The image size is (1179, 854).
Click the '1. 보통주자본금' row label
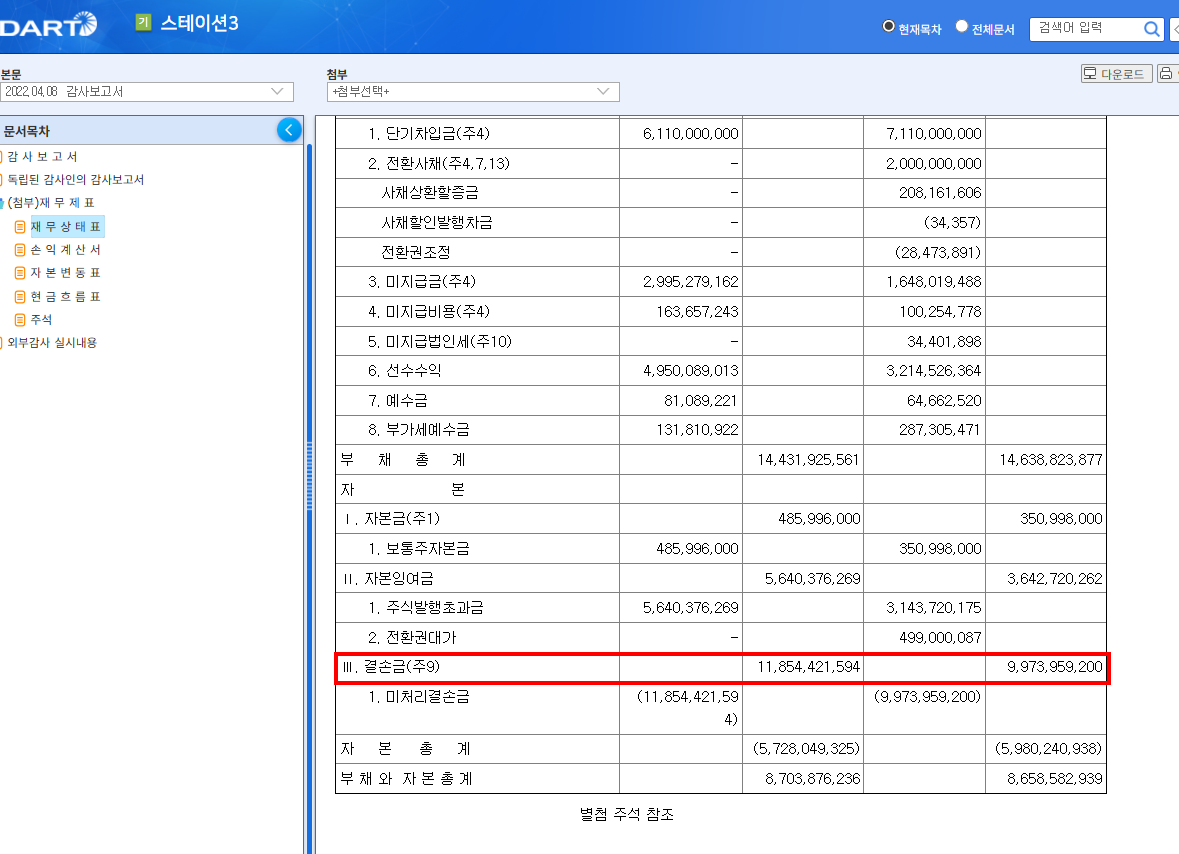pyautogui.click(x=419, y=549)
